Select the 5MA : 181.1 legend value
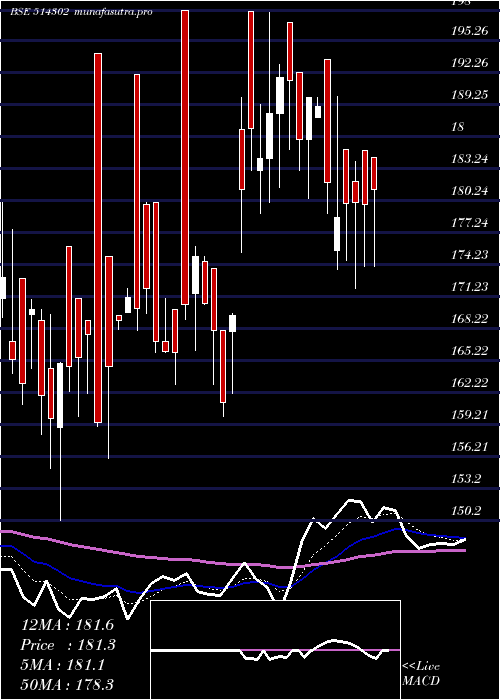This screenshot has height=700, width=500. point(63,665)
